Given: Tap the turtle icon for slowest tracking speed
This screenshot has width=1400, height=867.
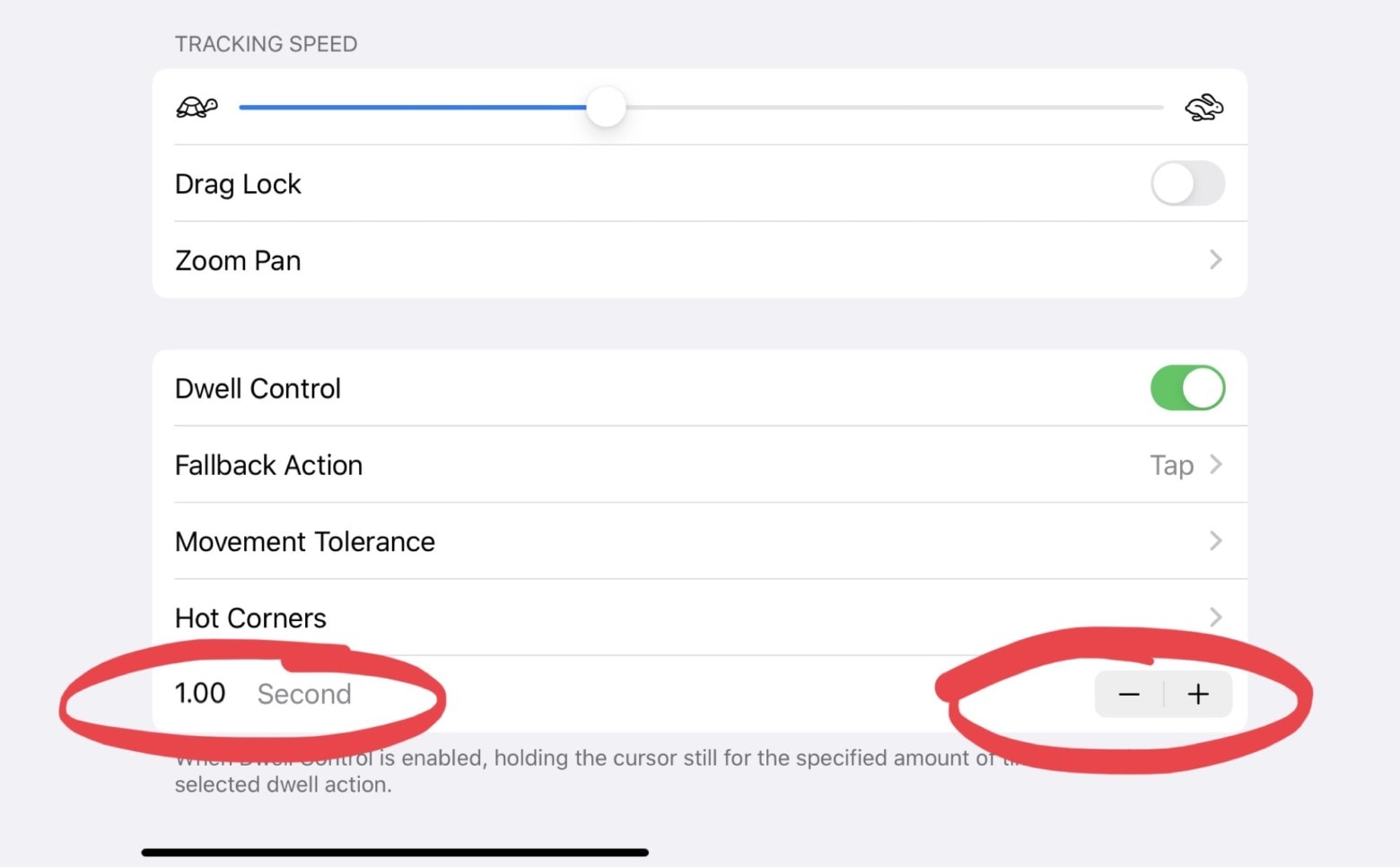Looking at the screenshot, I should (197, 106).
